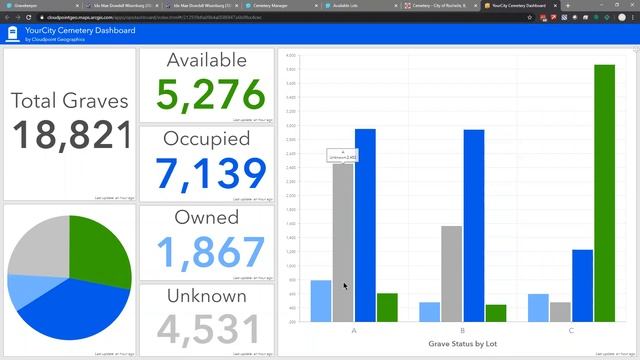Click Lot C gray unknown bar
Image resolution: width=640 pixels, height=360 pixels.
(x=560, y=312)
